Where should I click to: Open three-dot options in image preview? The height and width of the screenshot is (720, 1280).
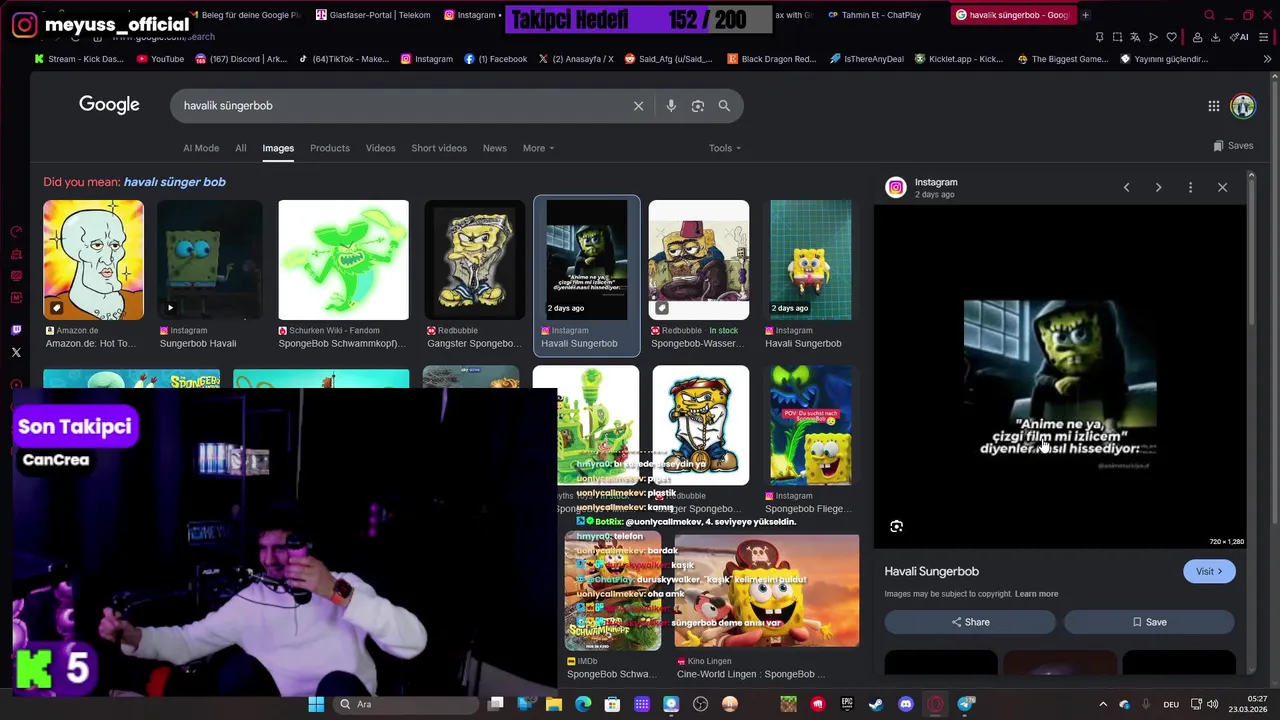coord(1190,187)
